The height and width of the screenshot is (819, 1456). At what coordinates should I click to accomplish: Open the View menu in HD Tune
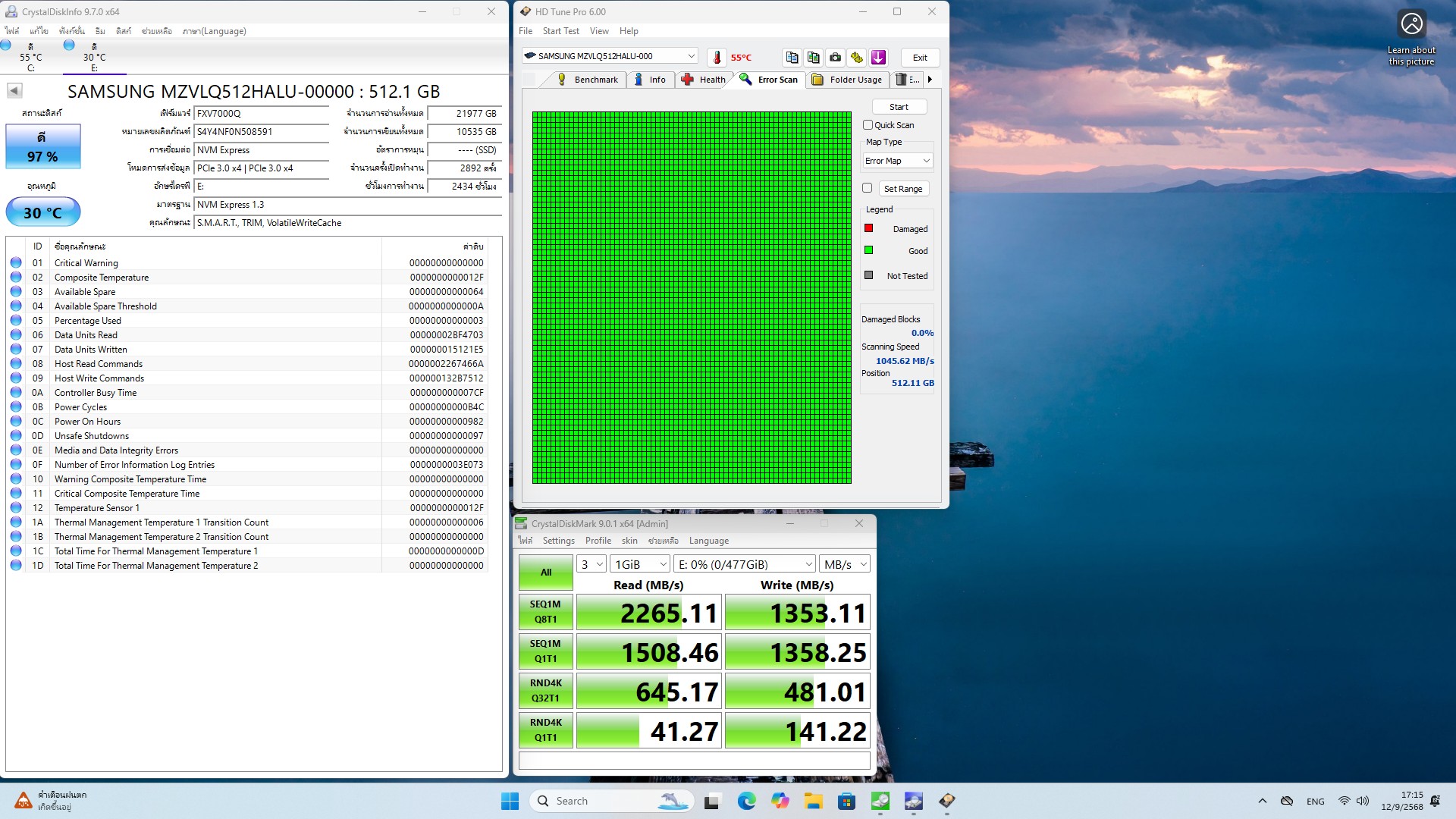click(599, 31)
